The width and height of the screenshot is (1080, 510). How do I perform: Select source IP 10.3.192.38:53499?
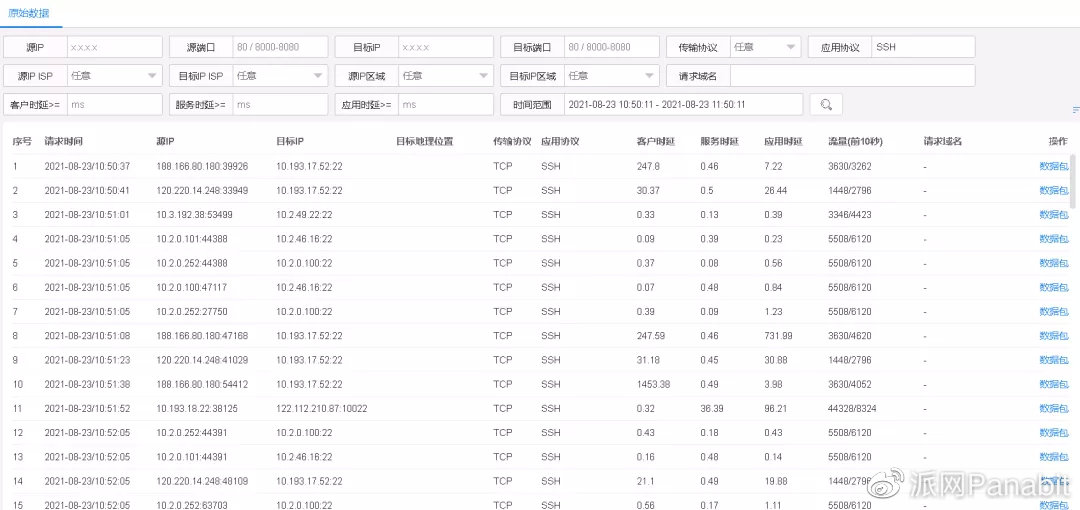[194, 214]
